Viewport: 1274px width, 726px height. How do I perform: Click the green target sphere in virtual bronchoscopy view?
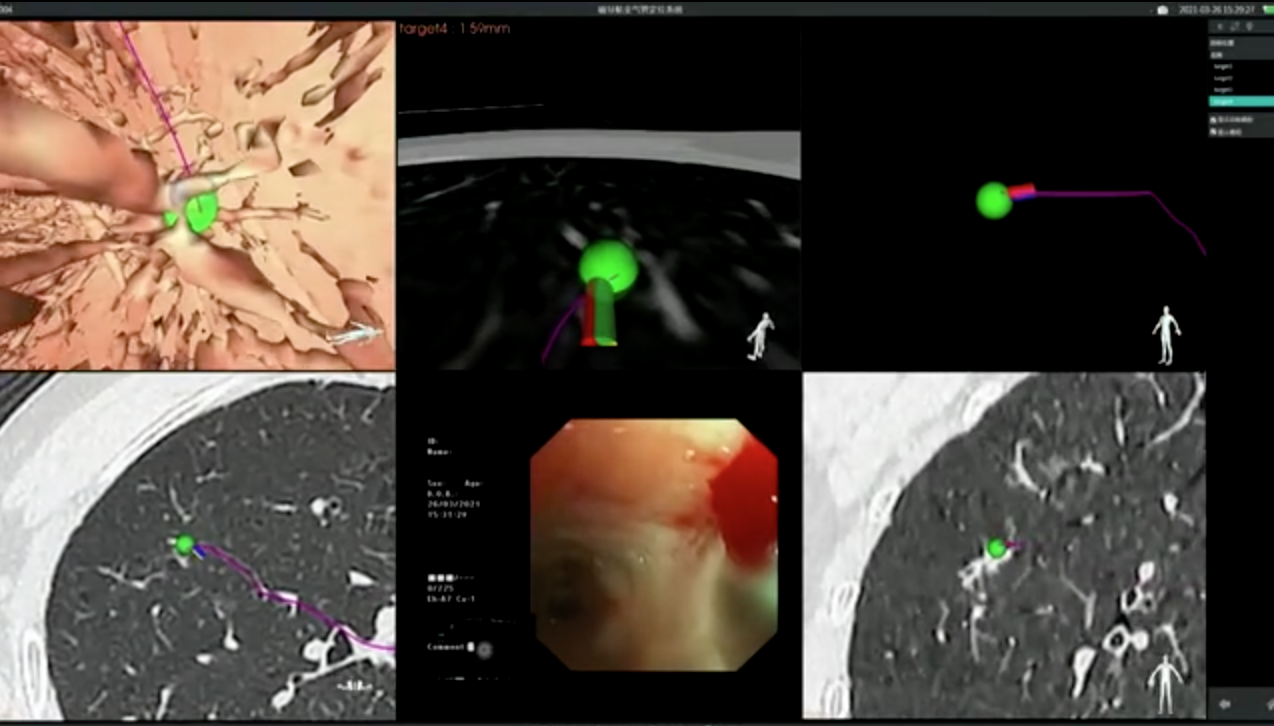(x=201, y=211)
